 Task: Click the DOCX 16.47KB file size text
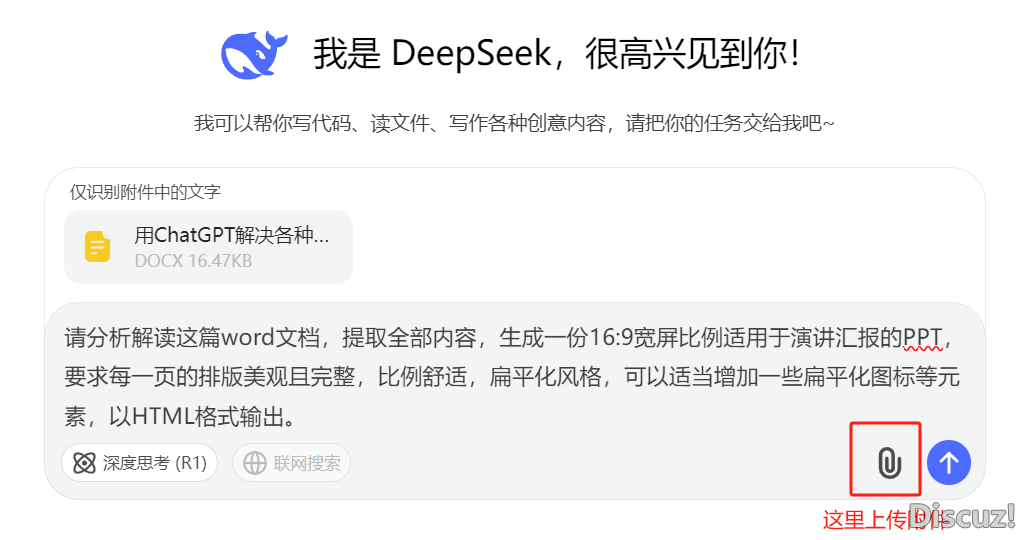click(193, 262)
